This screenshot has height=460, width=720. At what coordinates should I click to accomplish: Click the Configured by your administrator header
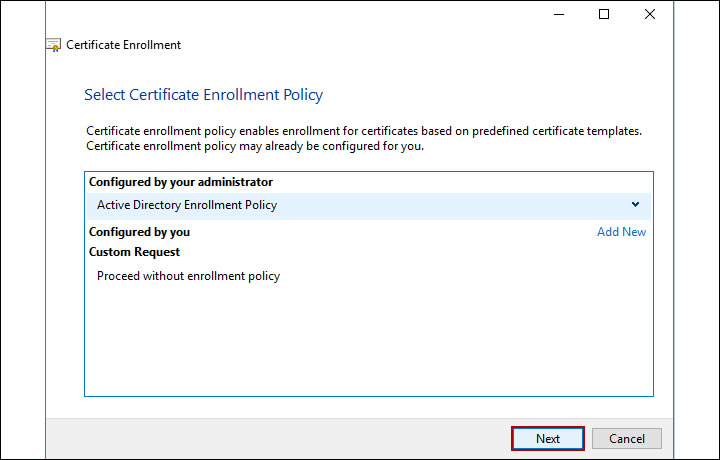(180, 182)
